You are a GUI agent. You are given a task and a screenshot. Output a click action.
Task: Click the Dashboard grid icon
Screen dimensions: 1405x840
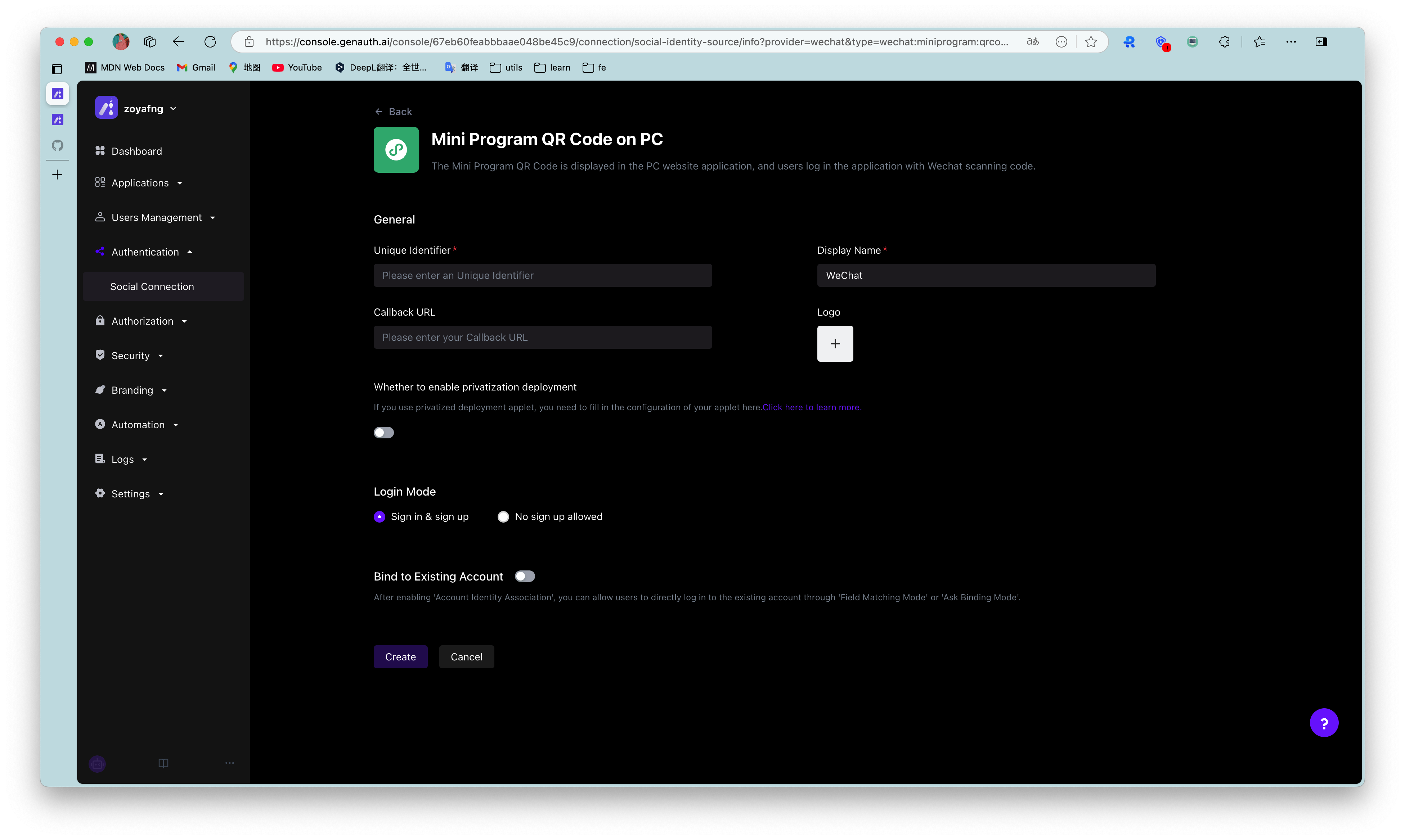point(100,150)
